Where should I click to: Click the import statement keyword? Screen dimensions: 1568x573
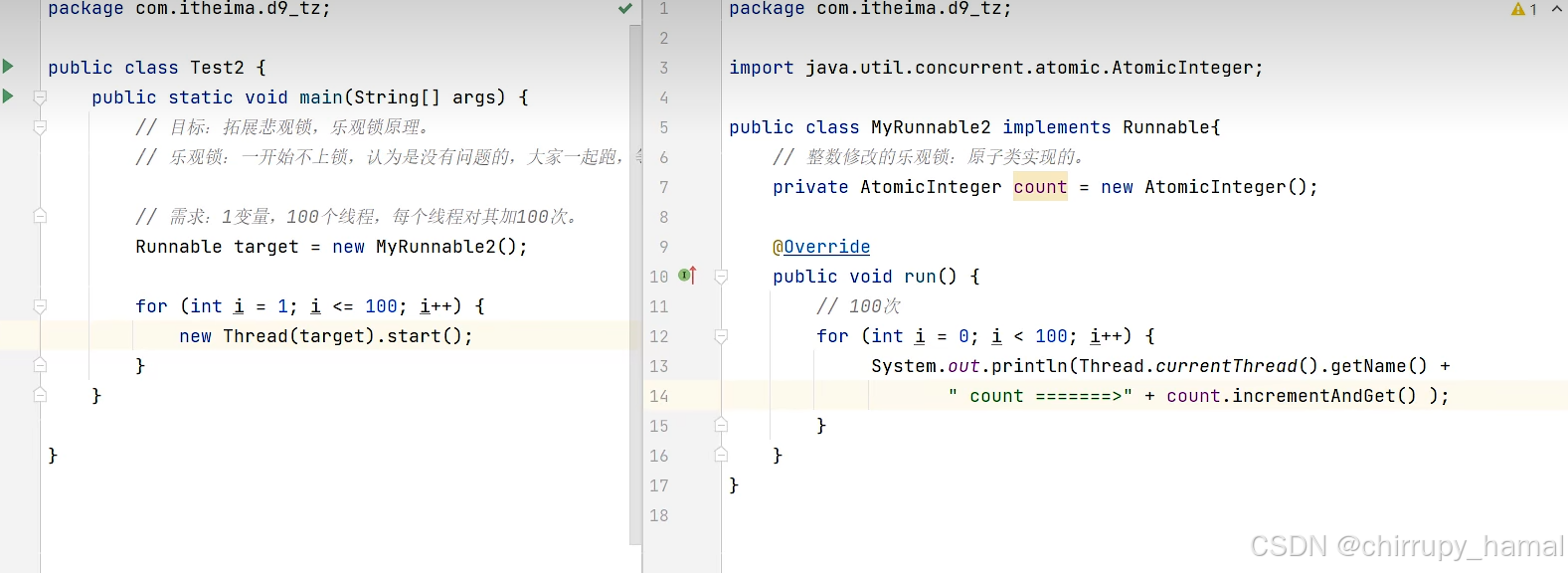pyautogui.click(x=762, y=68)
